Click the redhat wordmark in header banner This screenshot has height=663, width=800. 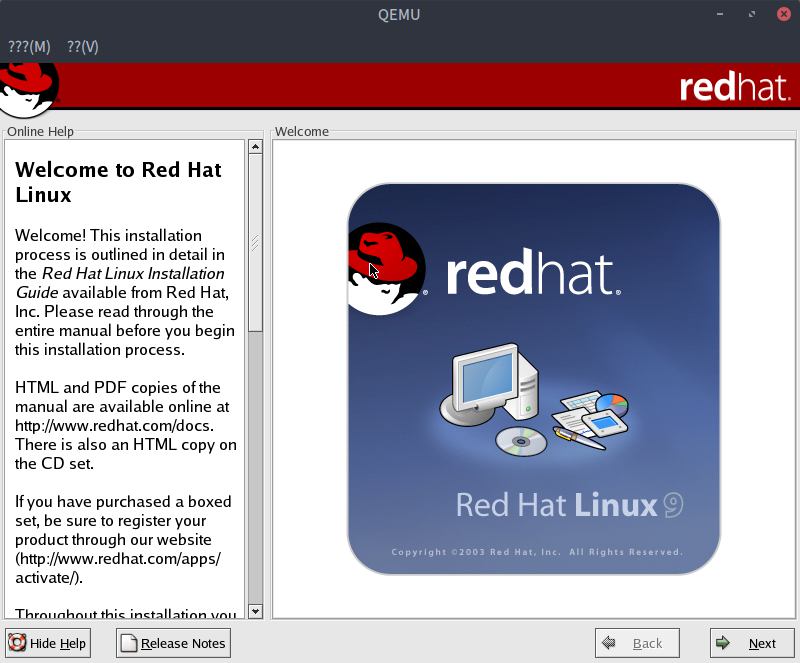(x=734, y=88)
